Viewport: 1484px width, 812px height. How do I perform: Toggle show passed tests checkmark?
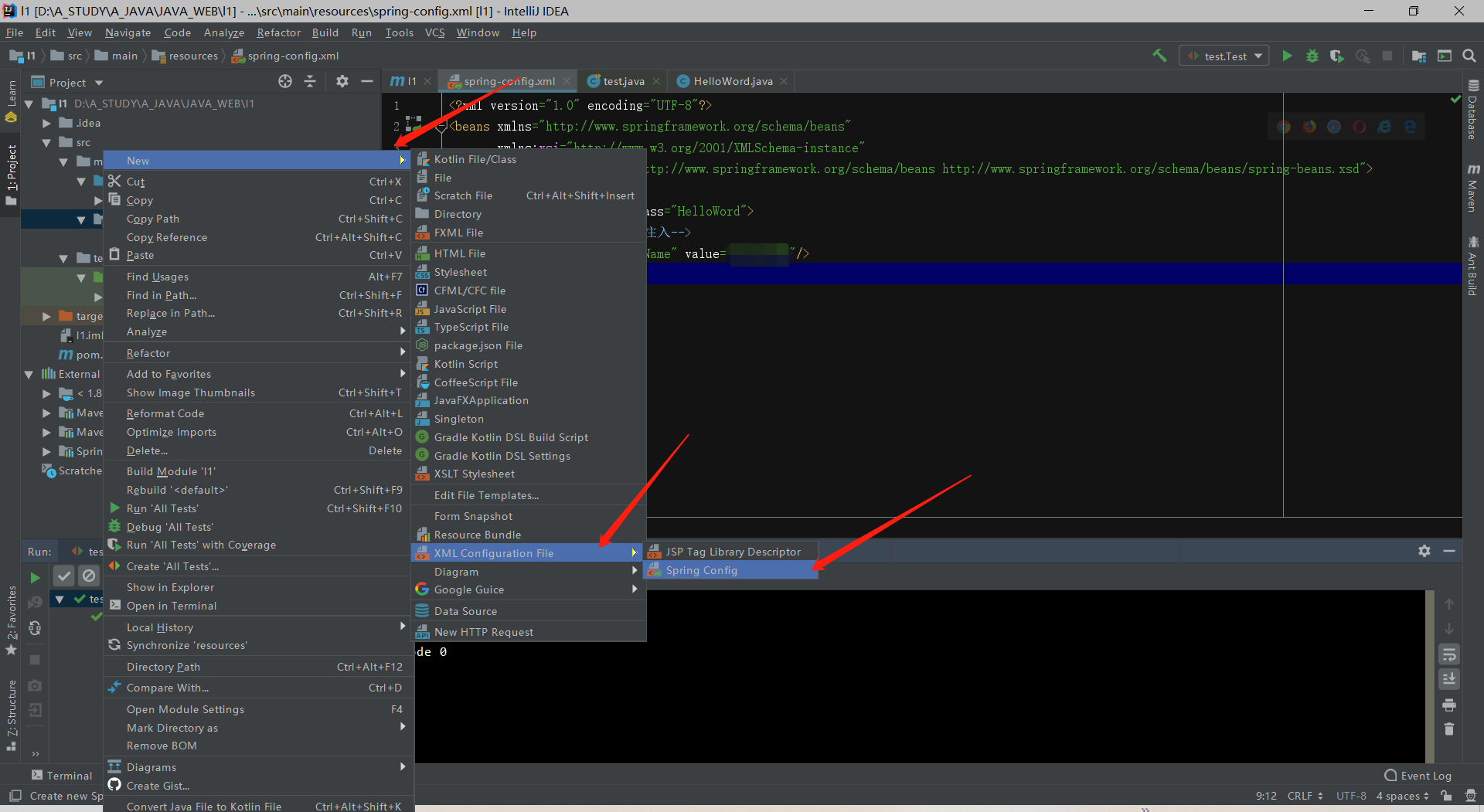click(x=64, y=576)
